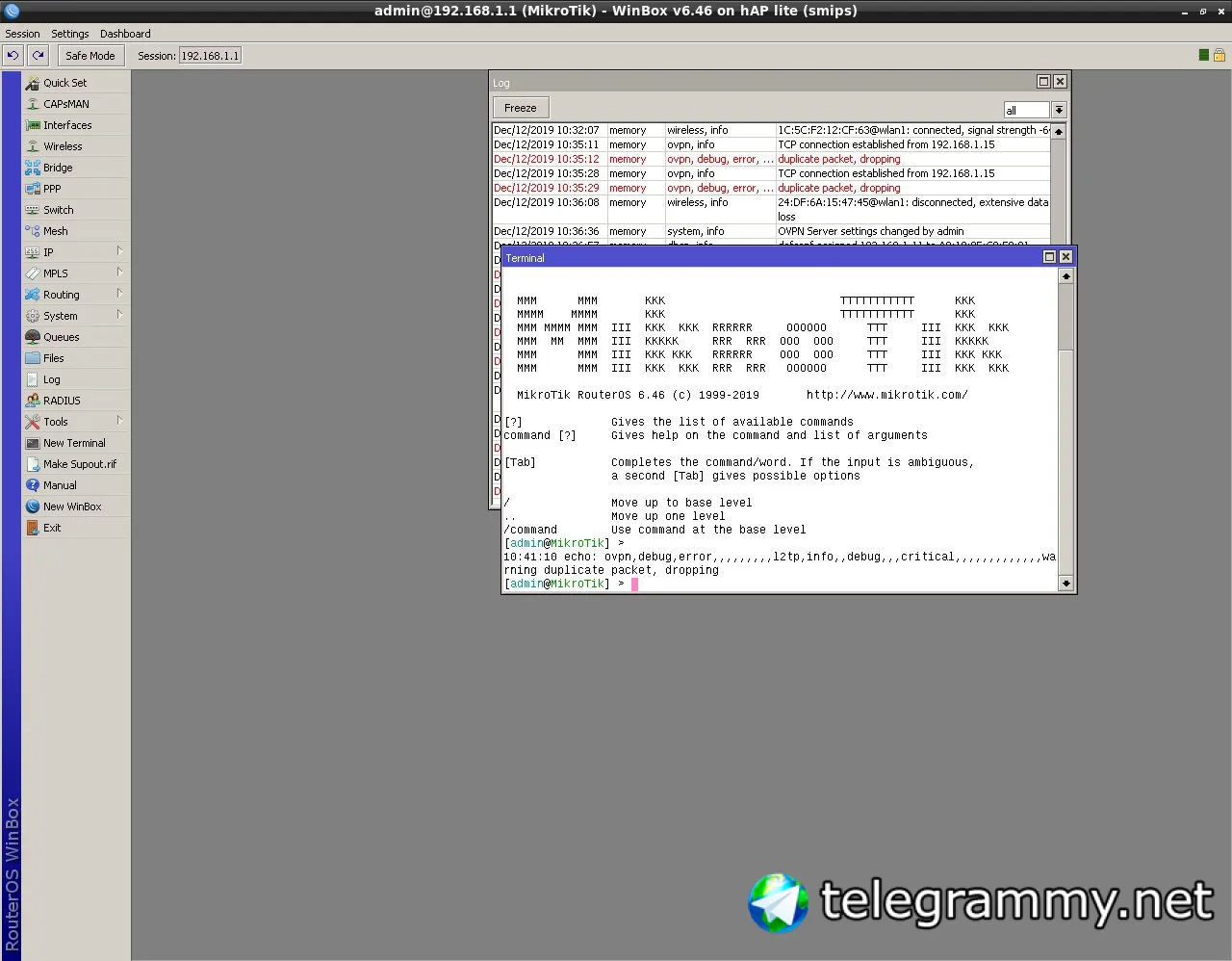Click the Freeze button in the Log window
This screenshot has width=1232, height=961.
pyautogui.click(x=521, y=108)
